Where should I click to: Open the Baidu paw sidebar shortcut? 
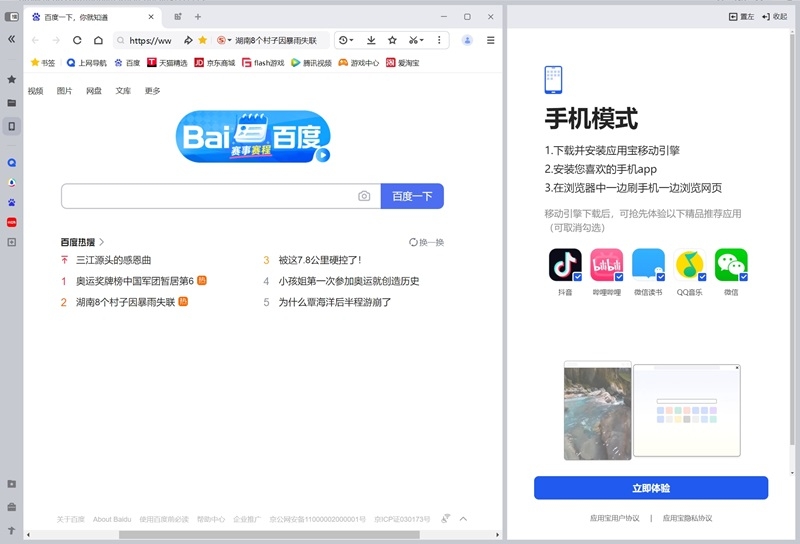pyautogui.click(x=12, y=203)
